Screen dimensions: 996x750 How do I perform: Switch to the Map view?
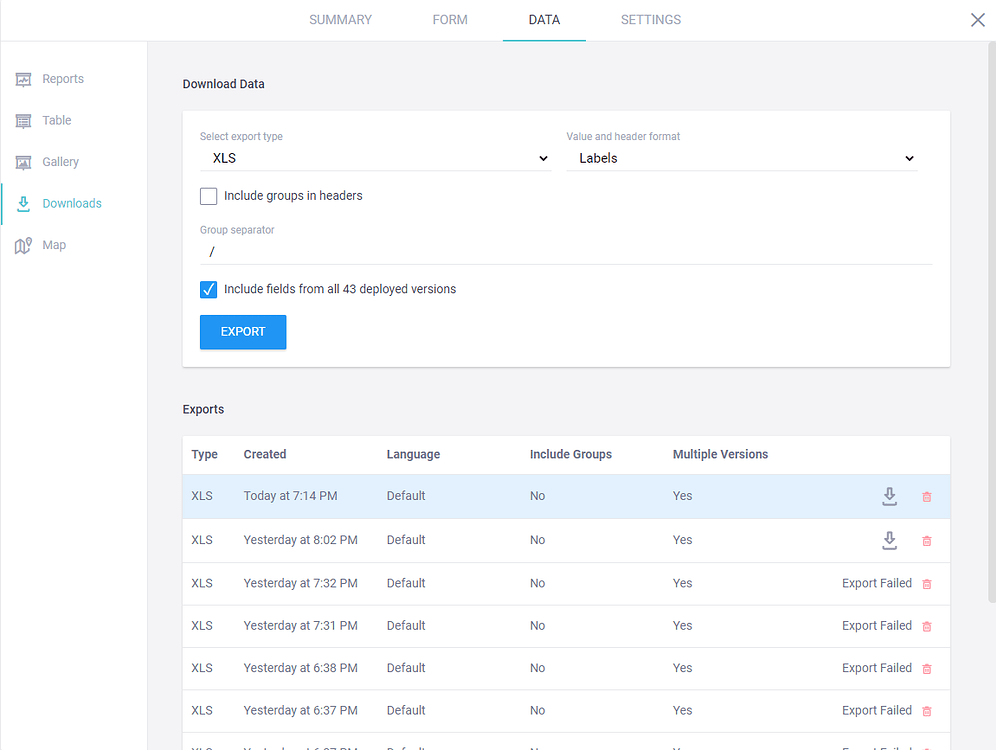click(x=51, y=244)
